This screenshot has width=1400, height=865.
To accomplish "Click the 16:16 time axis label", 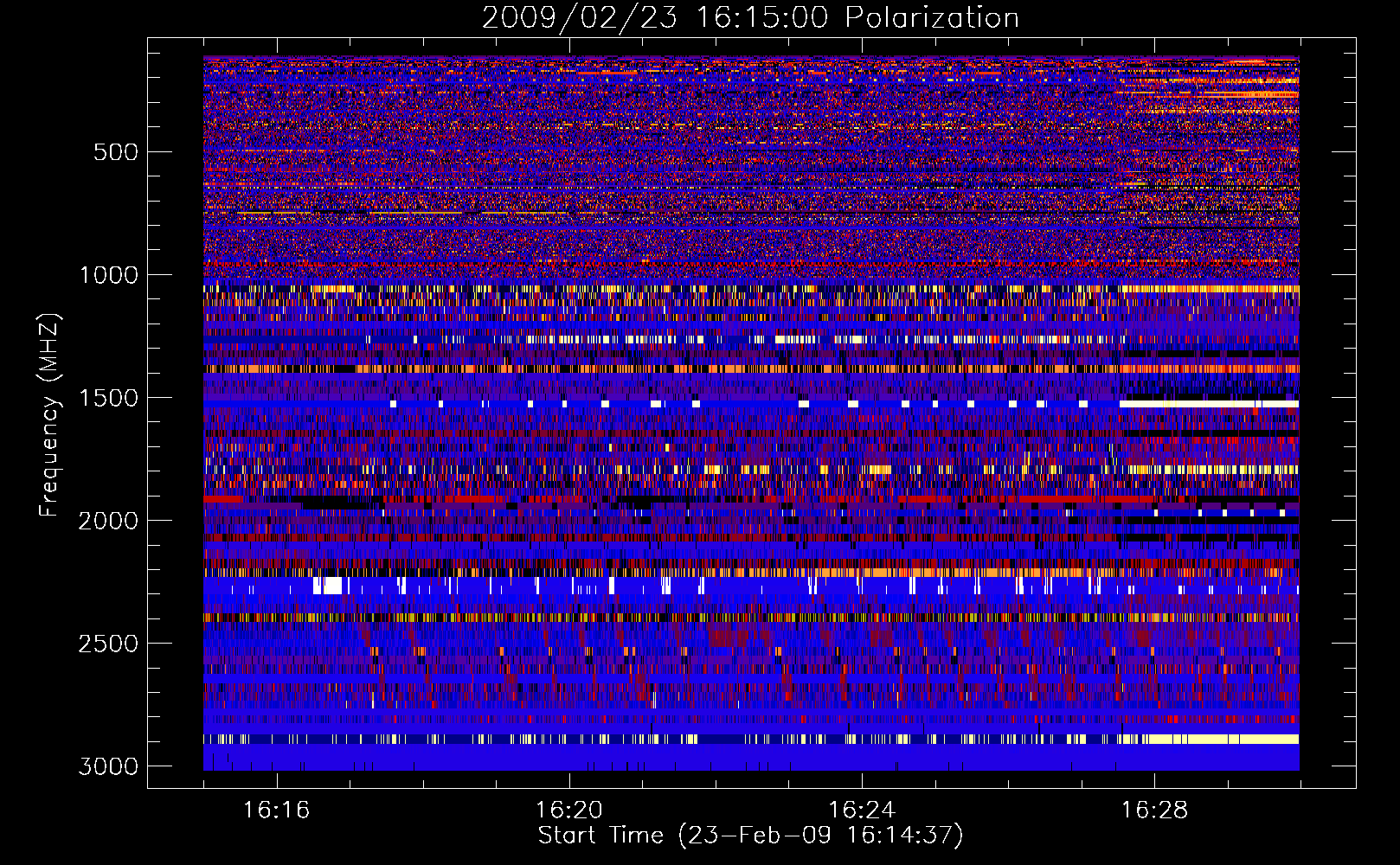I will point(276,811).
